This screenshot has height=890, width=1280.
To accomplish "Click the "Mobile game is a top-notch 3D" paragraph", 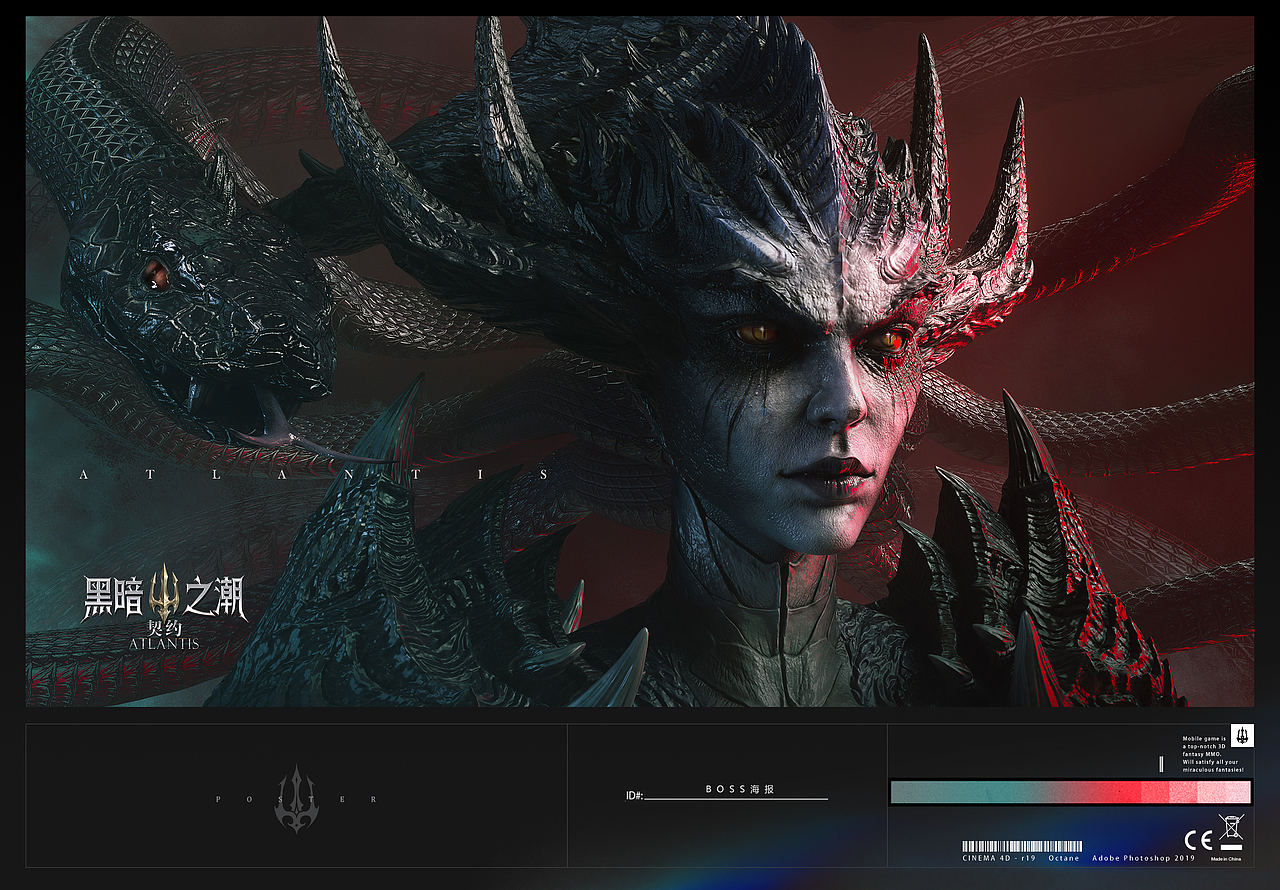I will click(1212, 754).
